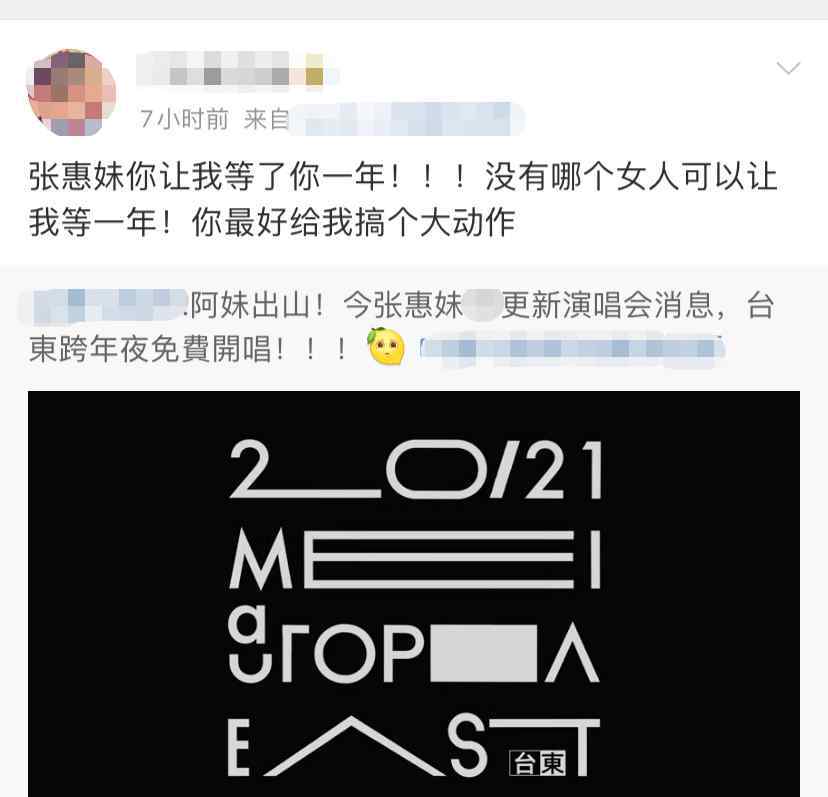Open the poster's pixelated profile avatar
This screenshot has height=797, width=828.
point(72,93)
